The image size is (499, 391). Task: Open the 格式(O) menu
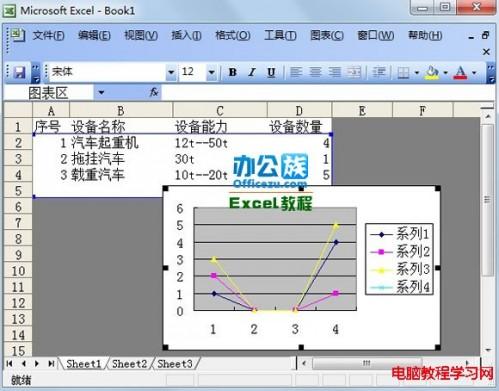click(233, 35)
